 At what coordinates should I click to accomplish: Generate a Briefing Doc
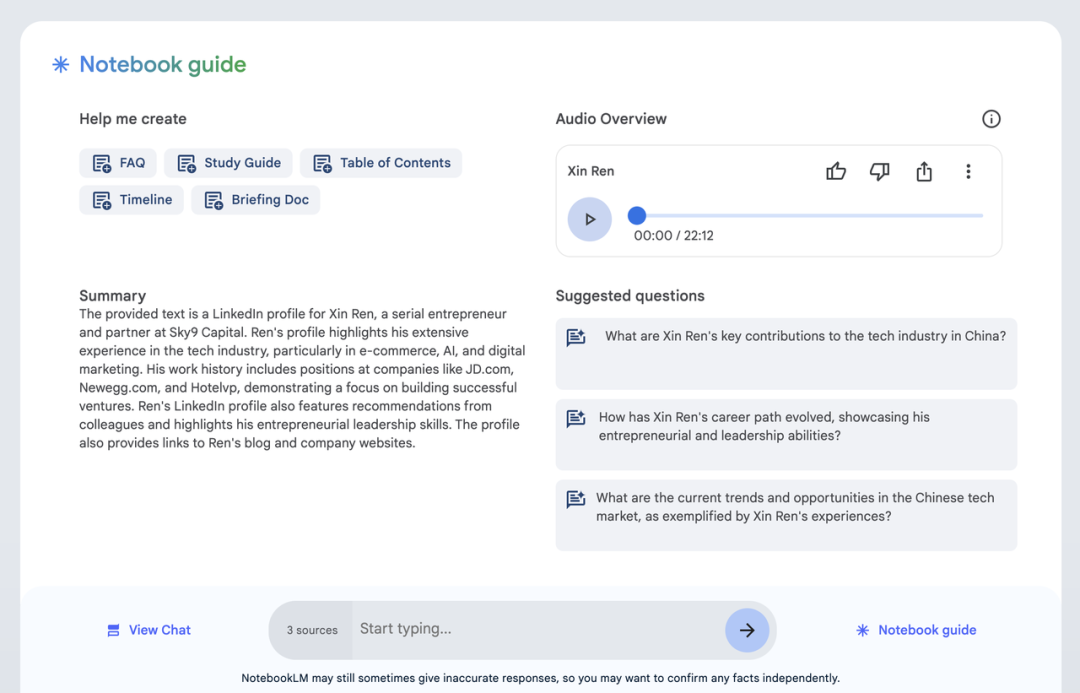click(x=256, y=200)
